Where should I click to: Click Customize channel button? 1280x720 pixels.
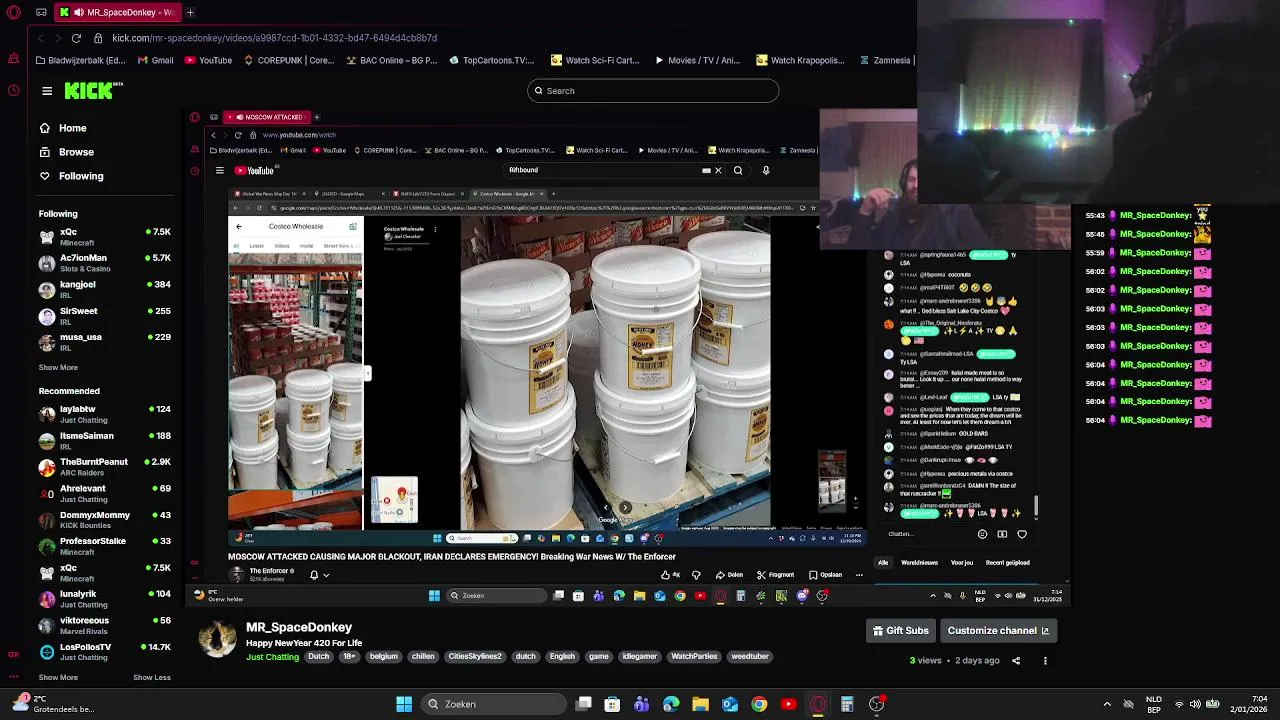point(998,631)
